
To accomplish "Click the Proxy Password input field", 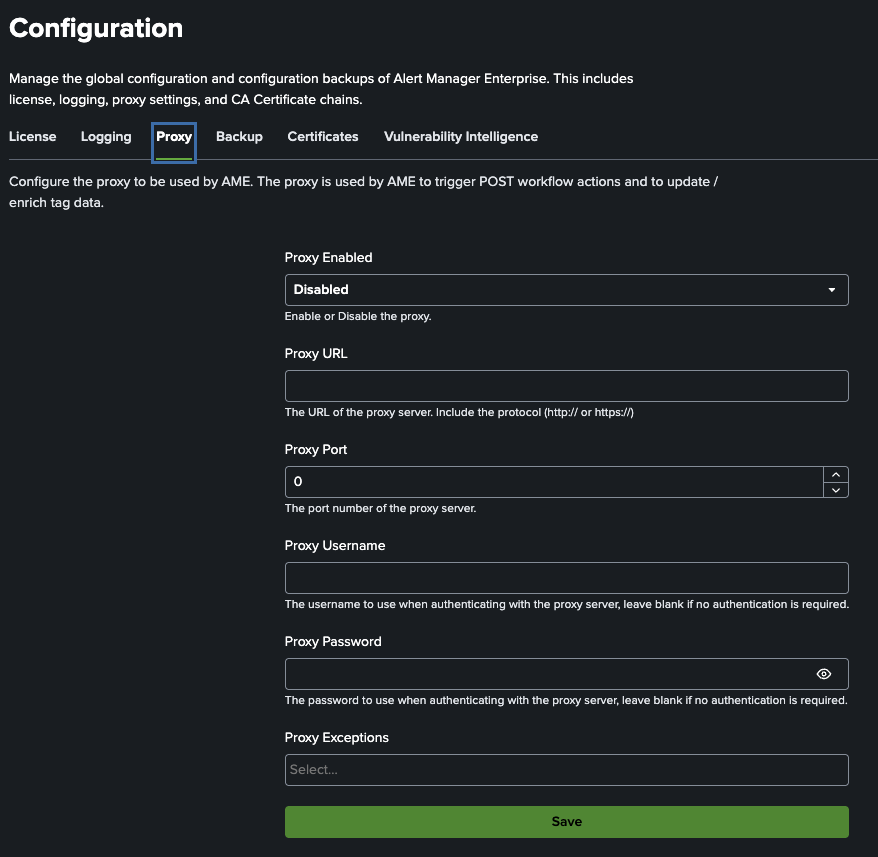I will pyautogui.click(x=550, y=673).
